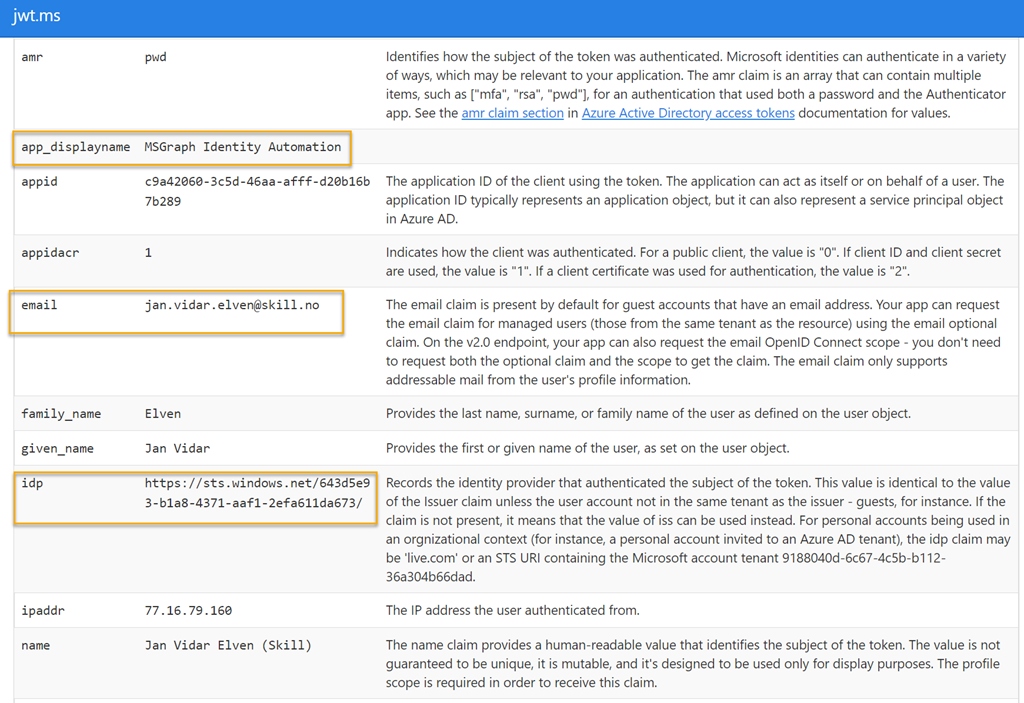1024x703 pixels.
Task: Select the idp sts.windows.net URL value
Action: (257, 493)
